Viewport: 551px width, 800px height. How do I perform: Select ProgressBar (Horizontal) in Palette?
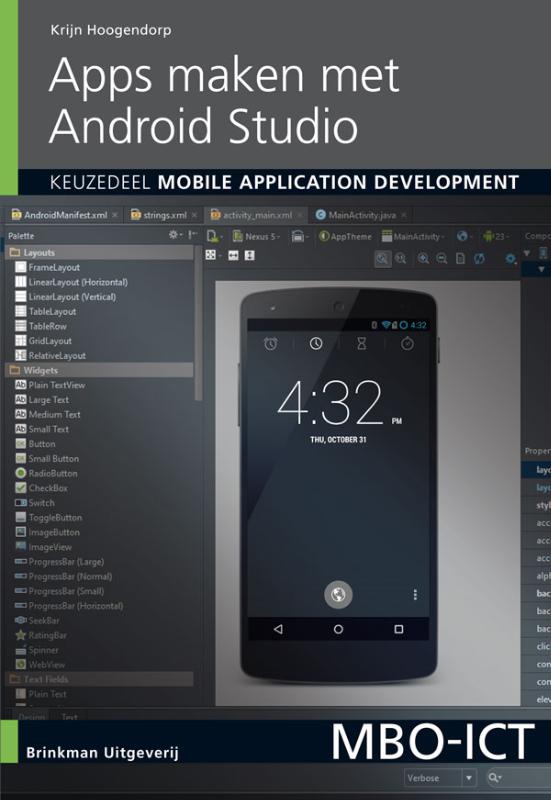tap(69, 606)
